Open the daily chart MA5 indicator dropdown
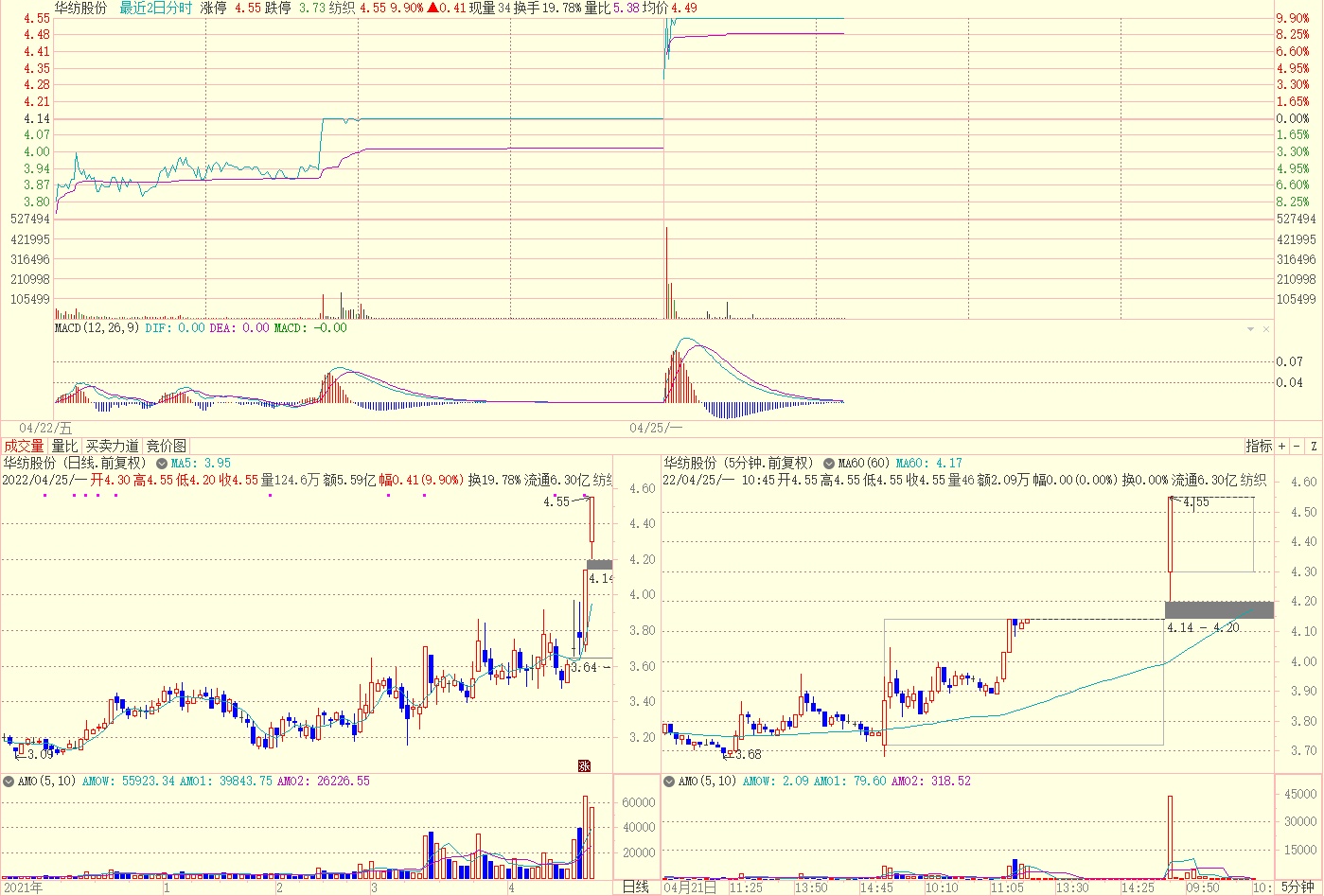The image size is (1324, 896). 162,464
